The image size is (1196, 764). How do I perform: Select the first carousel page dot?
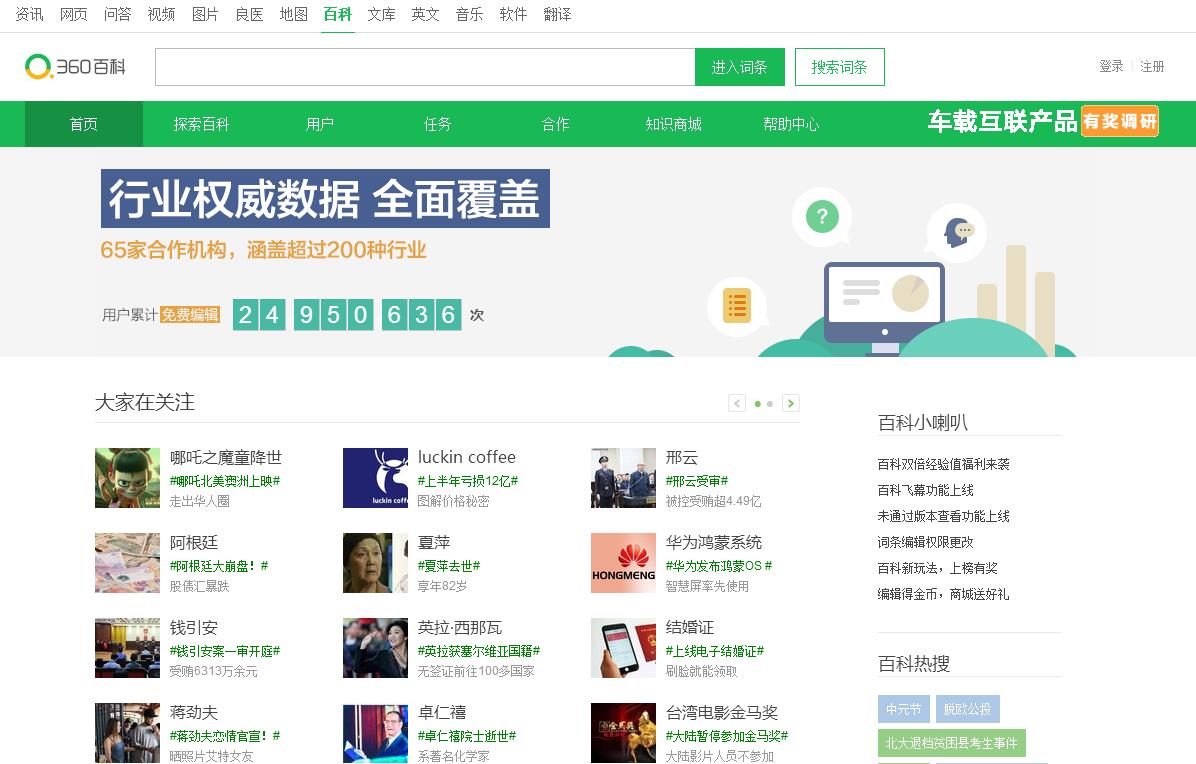[757, 404]
